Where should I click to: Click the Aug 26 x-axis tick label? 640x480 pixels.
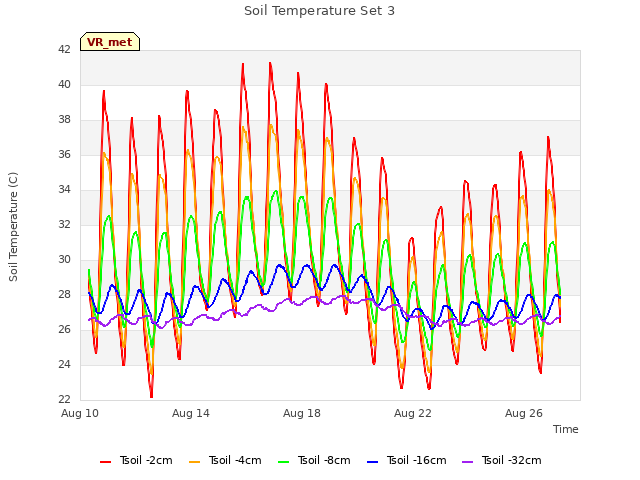coord(524,413)
